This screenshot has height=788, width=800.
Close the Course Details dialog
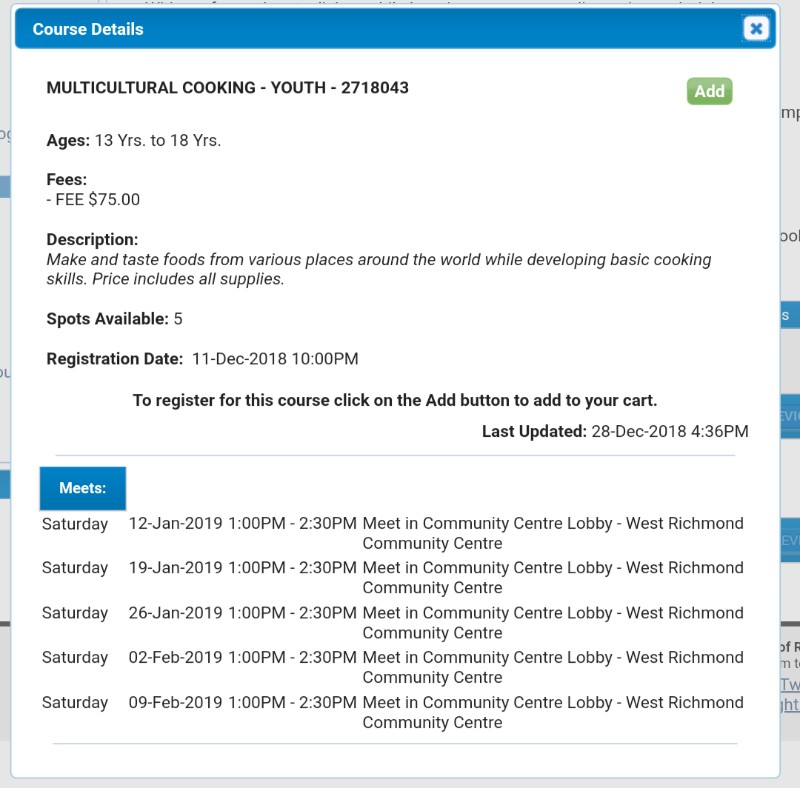[756, 29]
